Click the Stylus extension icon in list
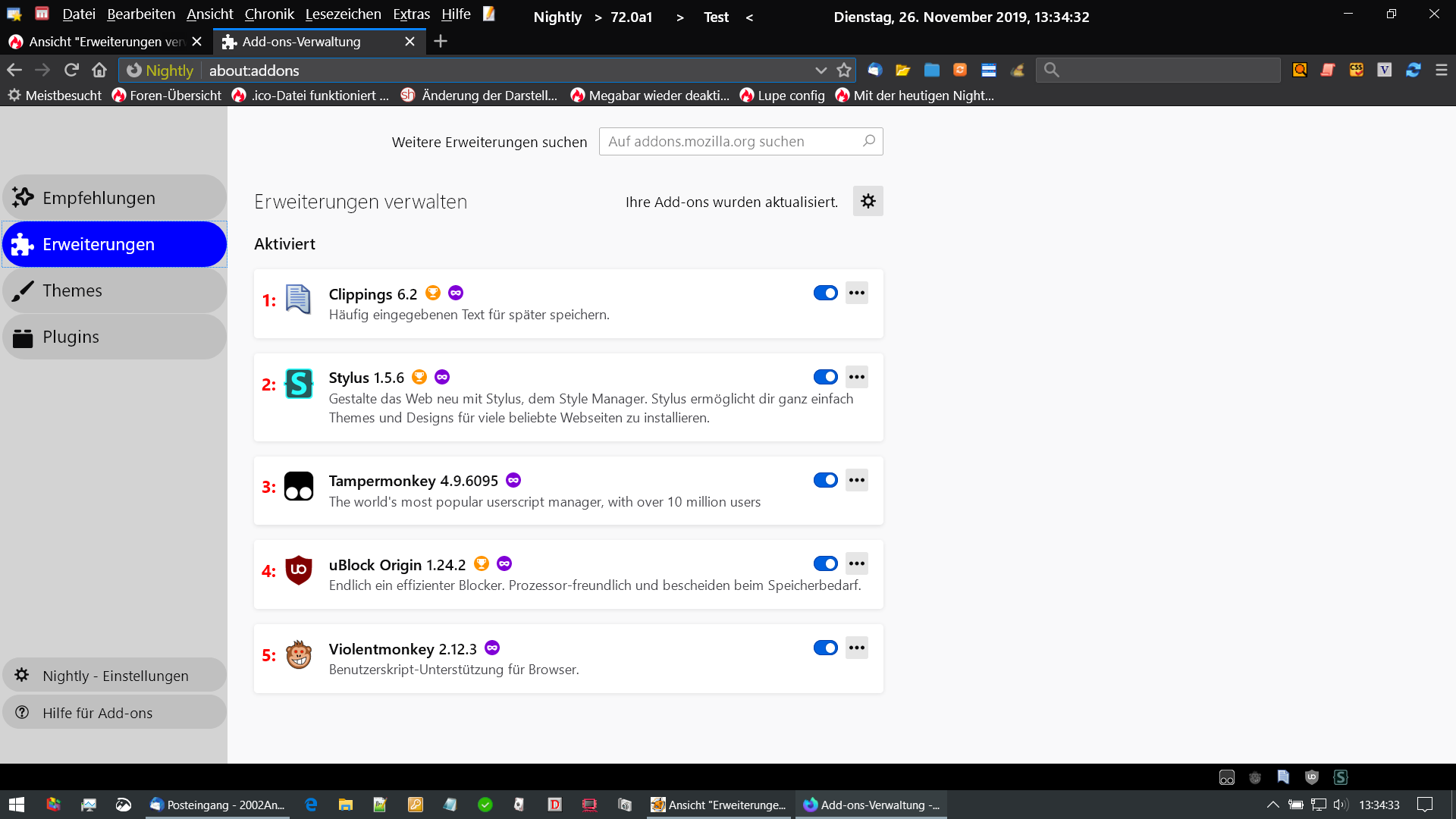The height and width of the screenshot is (819, 1456). coord(298,384)
